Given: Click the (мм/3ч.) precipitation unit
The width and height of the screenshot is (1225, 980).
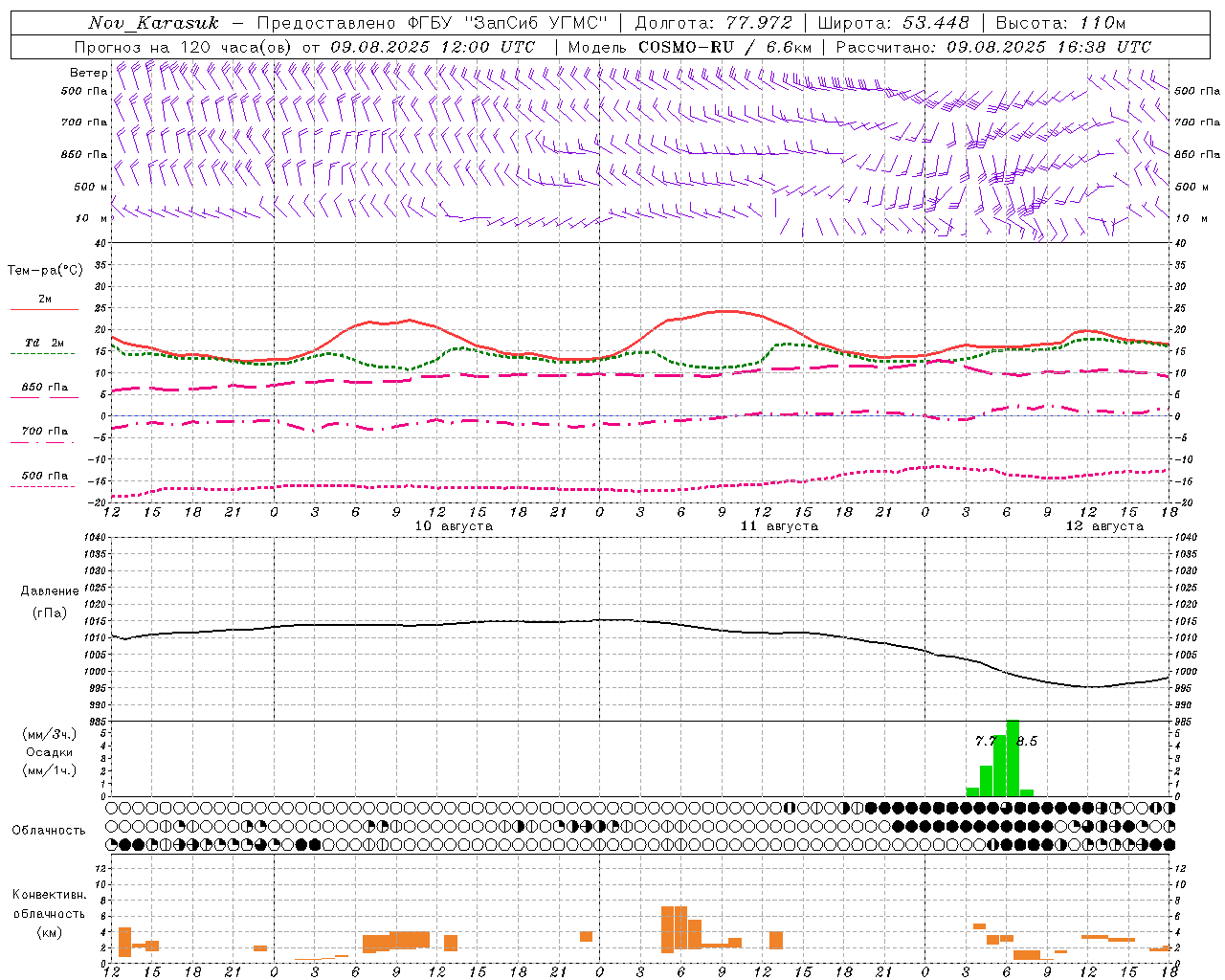Looking at the screenshot, I should tap(49, 734).
